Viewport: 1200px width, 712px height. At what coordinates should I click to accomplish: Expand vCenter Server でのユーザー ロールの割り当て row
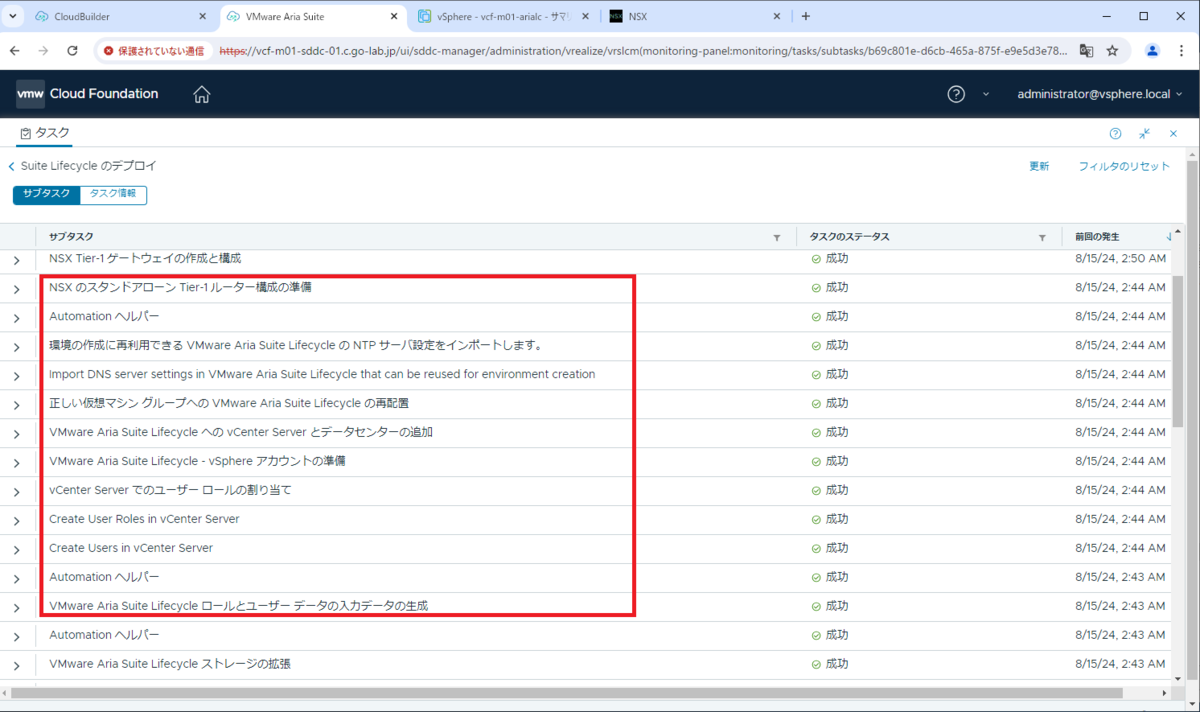pos(17,492)
